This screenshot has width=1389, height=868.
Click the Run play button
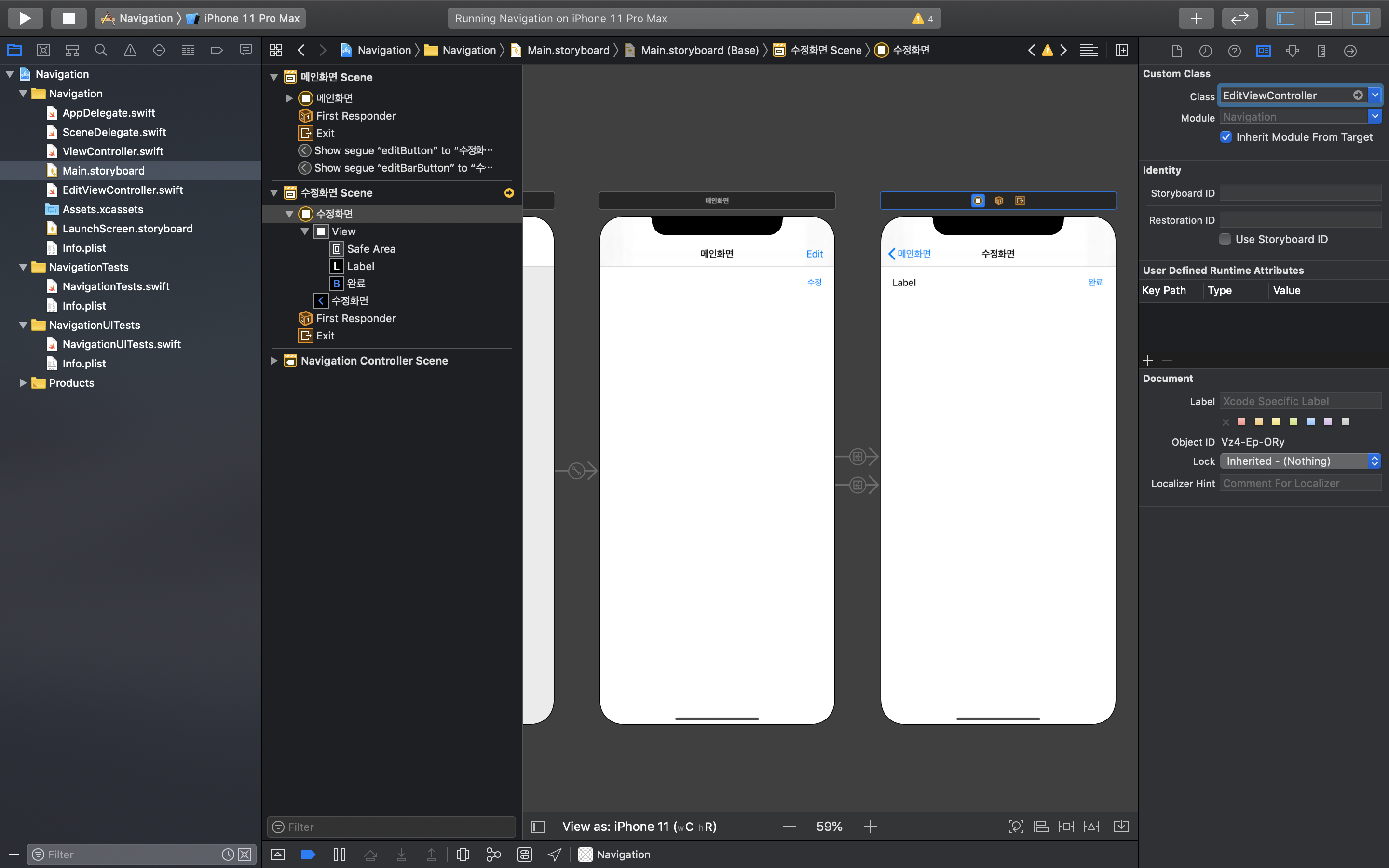click(25, 18)
